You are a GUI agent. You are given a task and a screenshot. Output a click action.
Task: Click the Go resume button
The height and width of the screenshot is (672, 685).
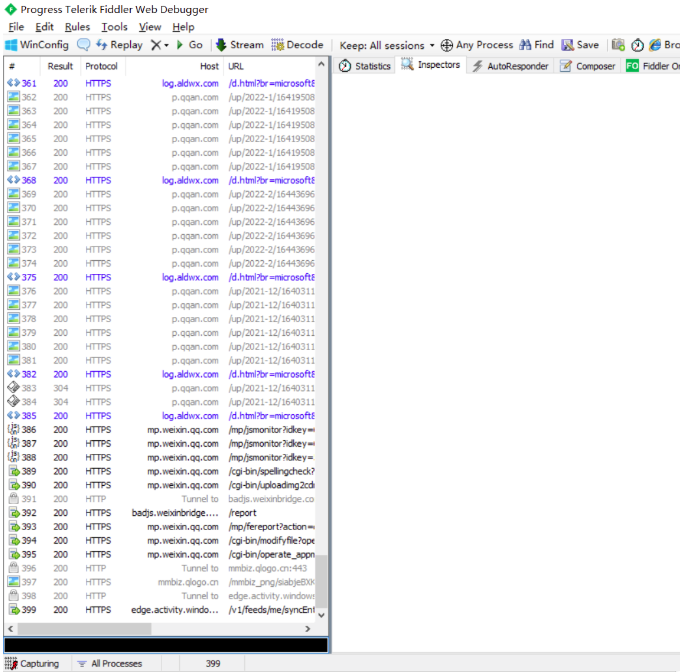click(x=190, y=45)
